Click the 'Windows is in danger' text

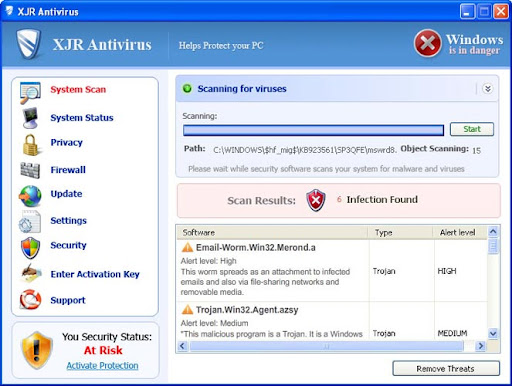pyautogui.click(x=474, y=44)
